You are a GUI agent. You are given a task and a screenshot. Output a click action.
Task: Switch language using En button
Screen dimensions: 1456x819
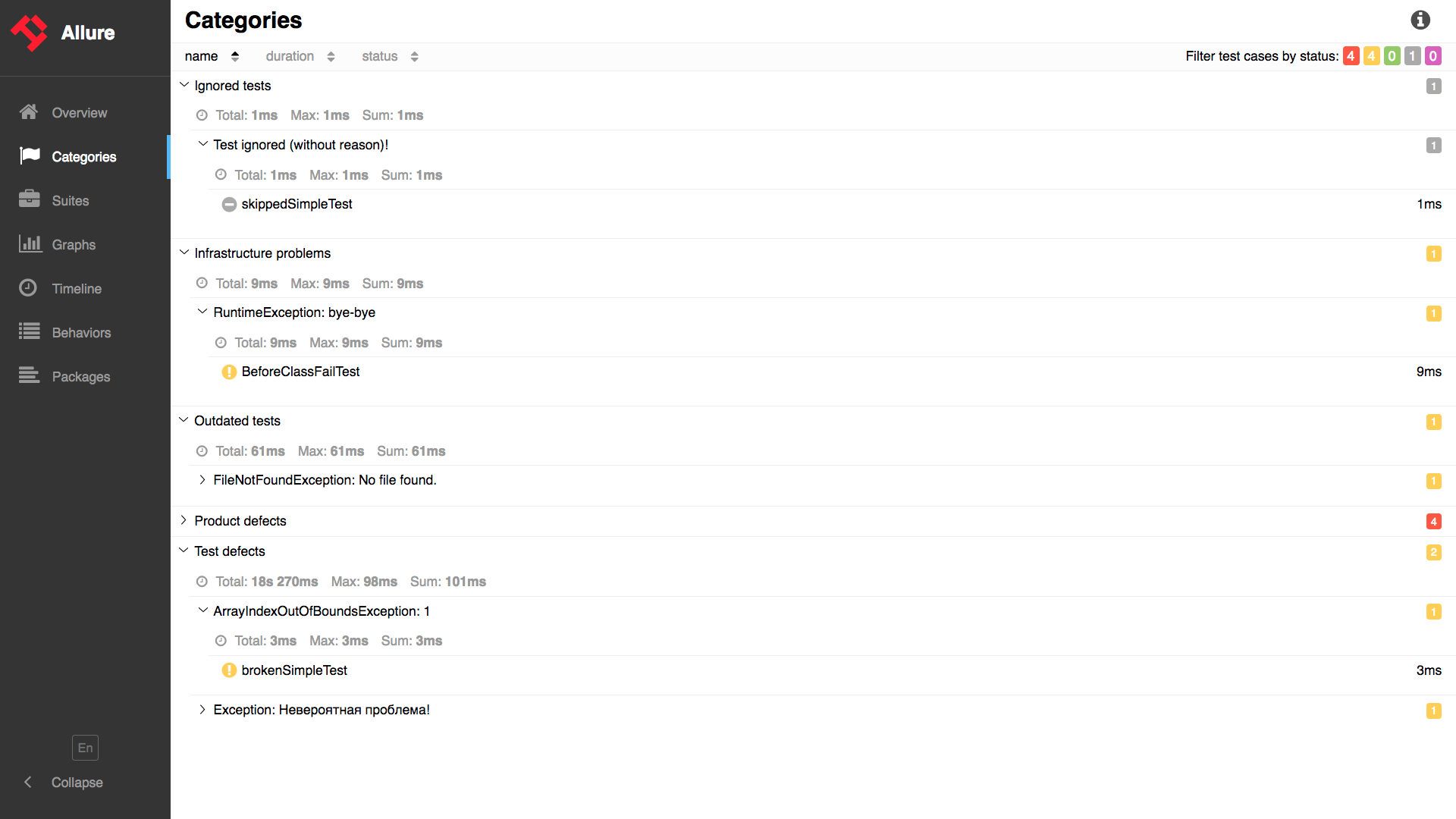(x=85, y=748)
